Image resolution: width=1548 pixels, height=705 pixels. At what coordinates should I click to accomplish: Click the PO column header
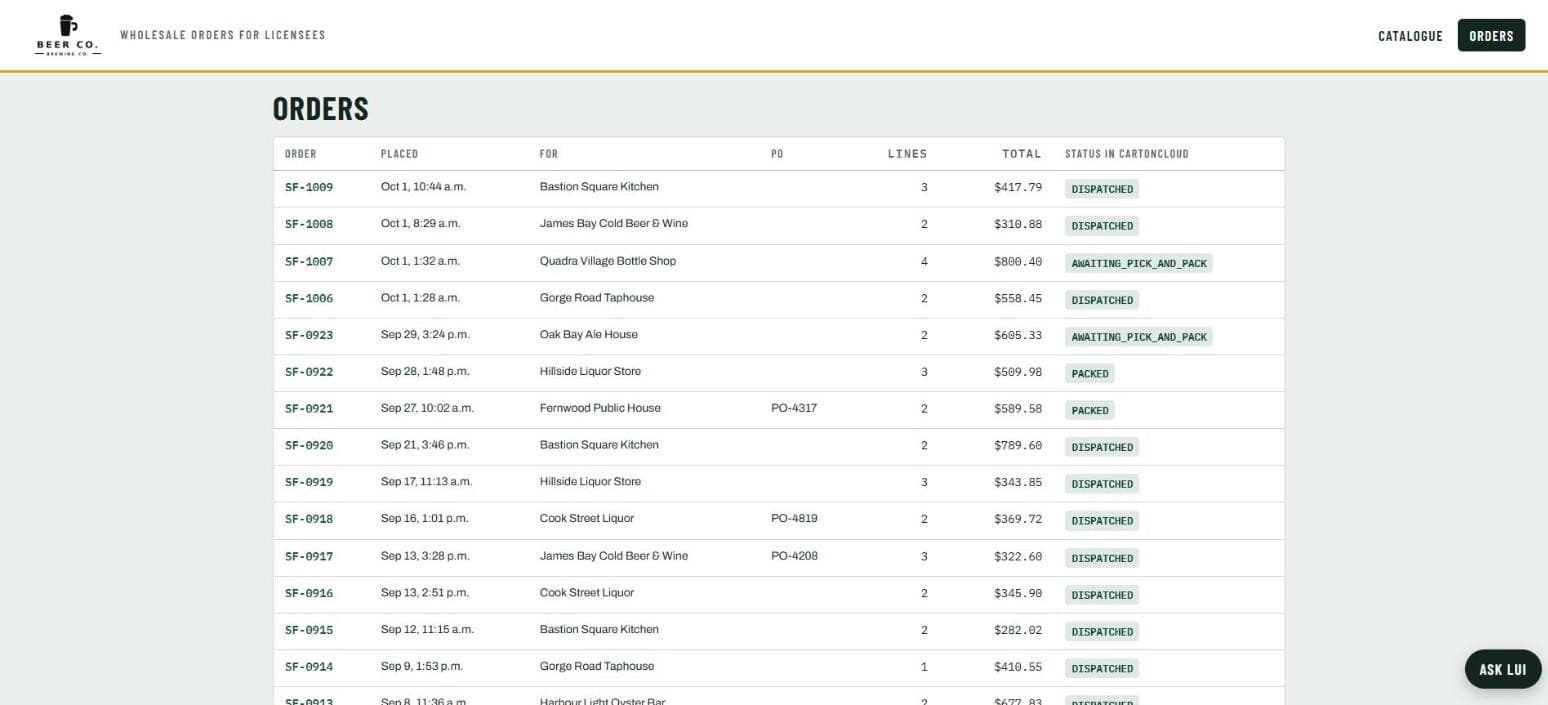[x=777, y=154]
